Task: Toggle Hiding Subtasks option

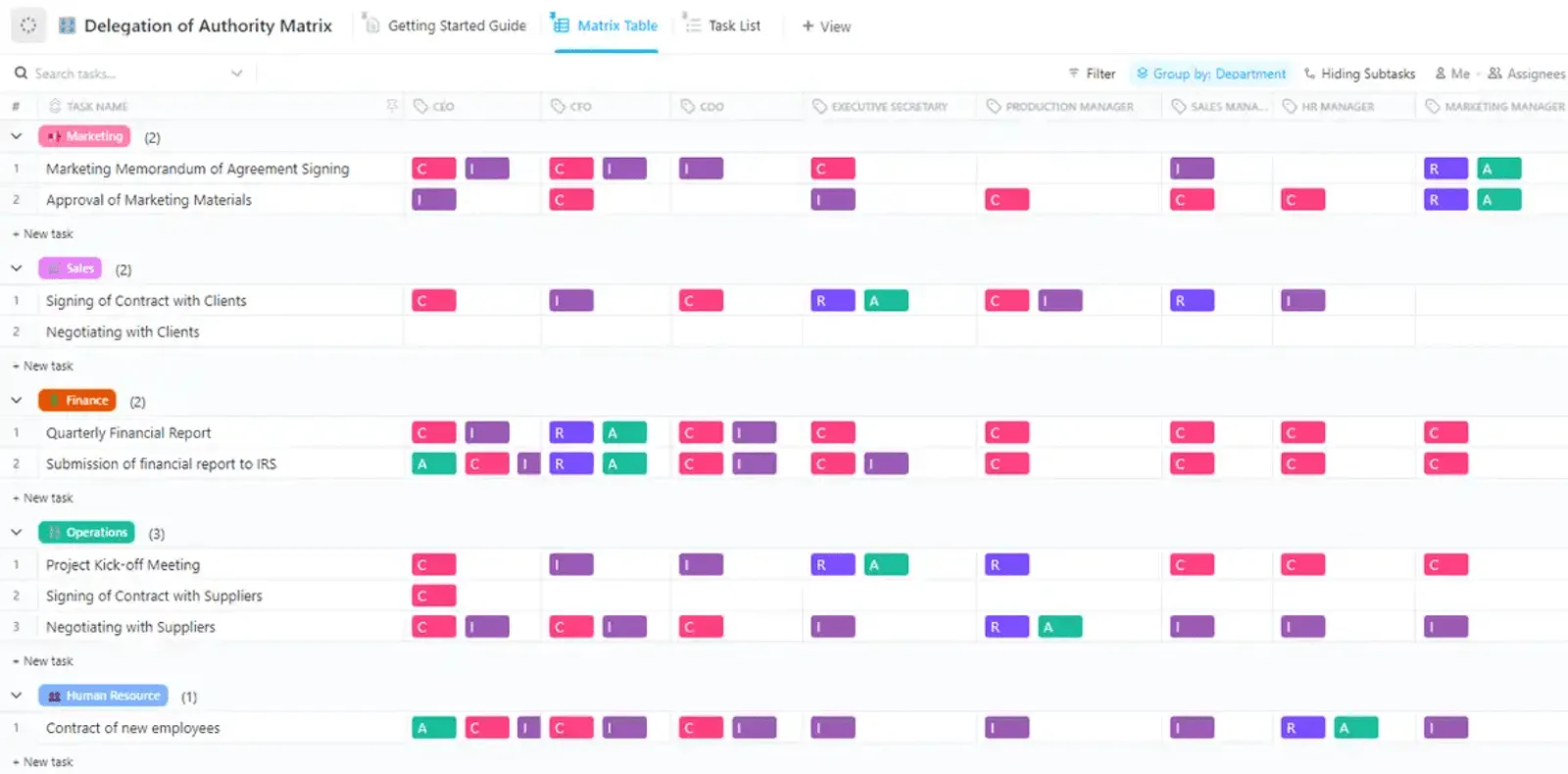Action: [1359, 73]
